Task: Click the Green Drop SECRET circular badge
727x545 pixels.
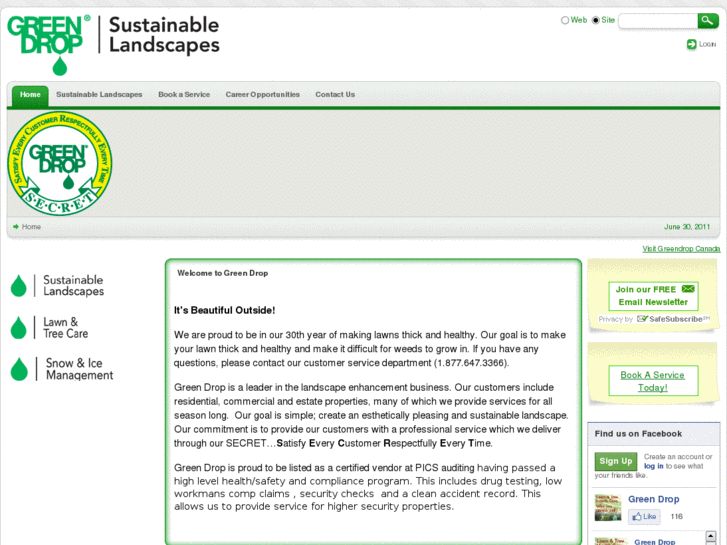Action: [60, 163]
